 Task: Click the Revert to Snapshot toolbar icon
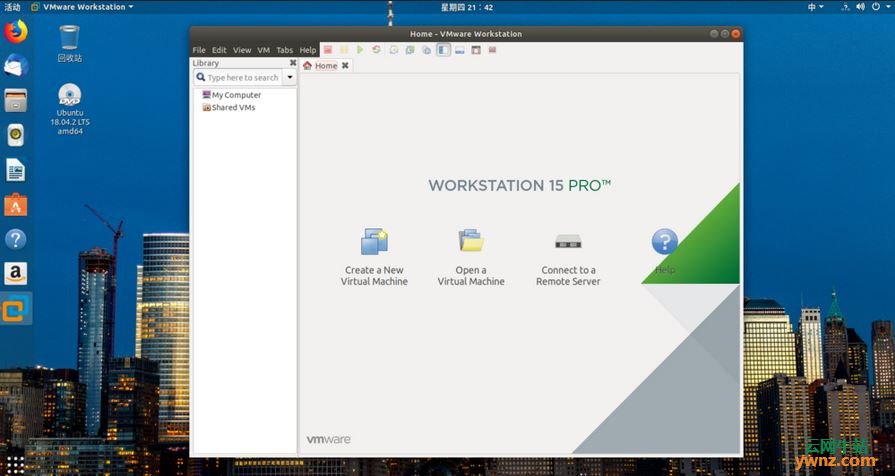point(410,50)
